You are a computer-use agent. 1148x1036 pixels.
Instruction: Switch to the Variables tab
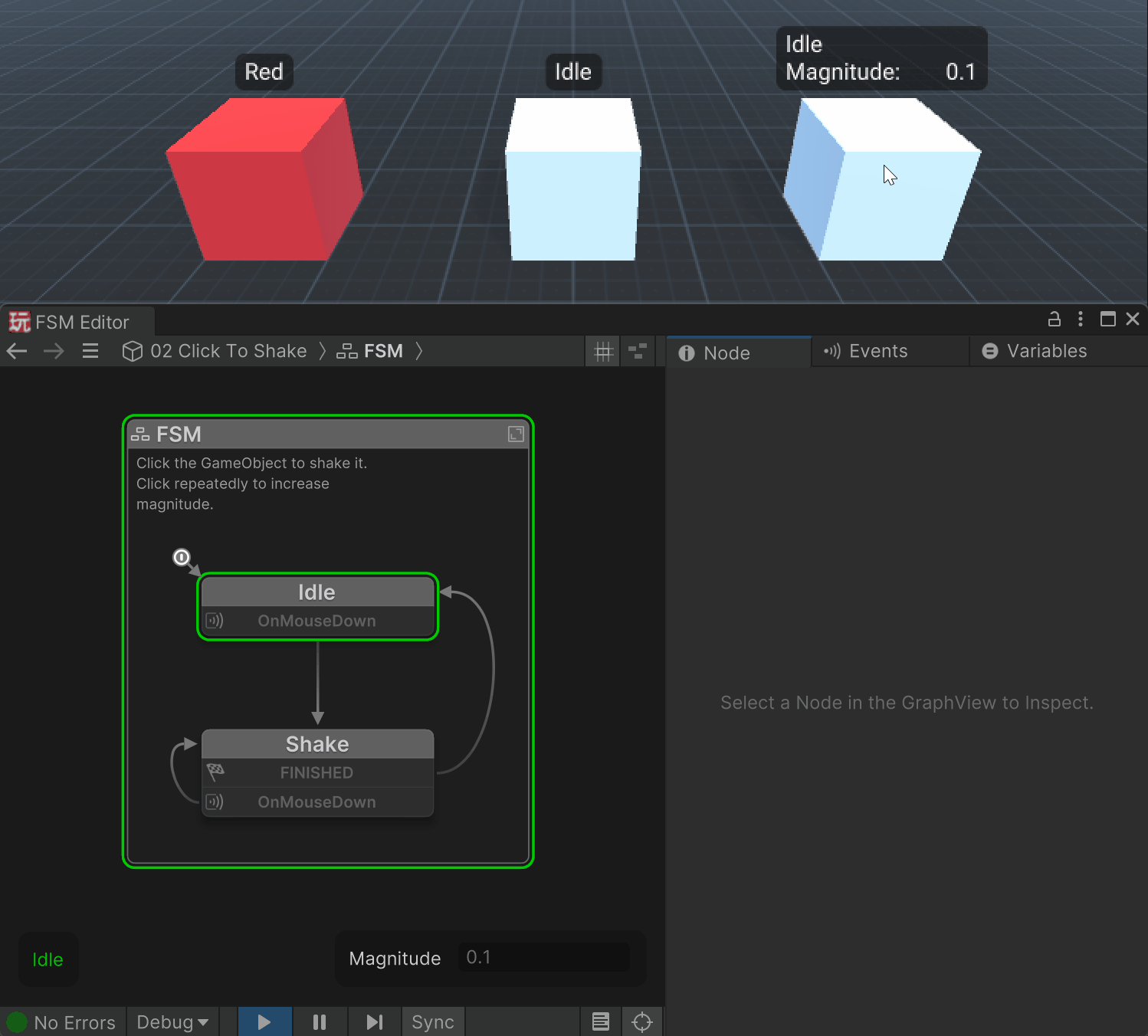coord(1058,351)
